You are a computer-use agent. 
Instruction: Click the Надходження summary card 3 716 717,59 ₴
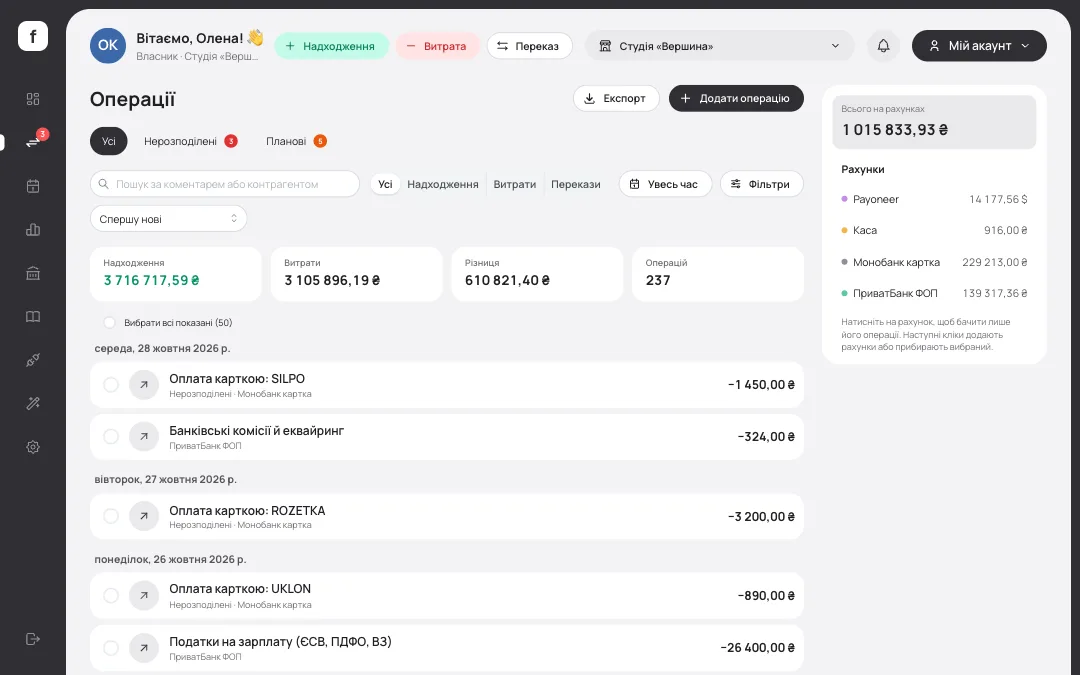[176, 274]
